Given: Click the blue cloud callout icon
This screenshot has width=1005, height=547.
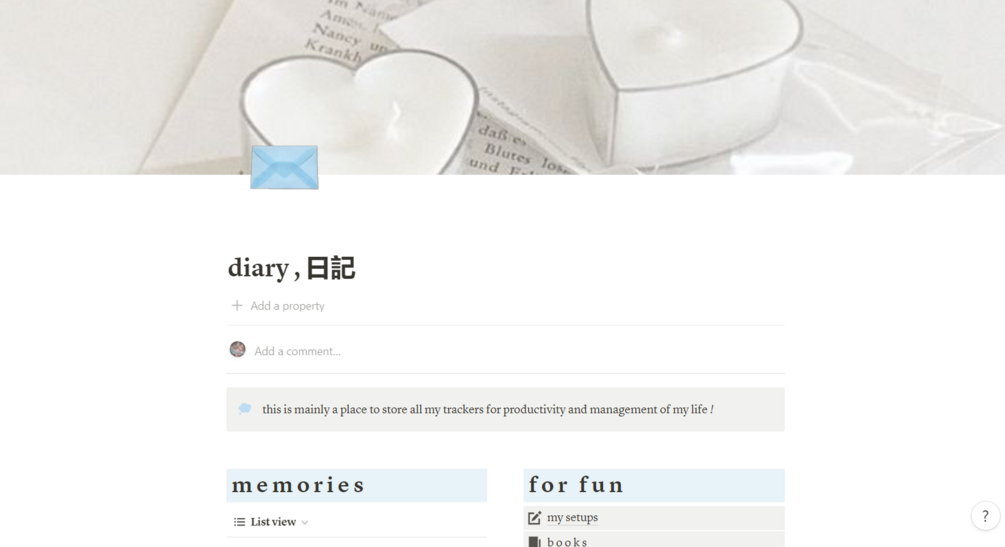Looking at the screenshot, I should click(x=245, y=409).
